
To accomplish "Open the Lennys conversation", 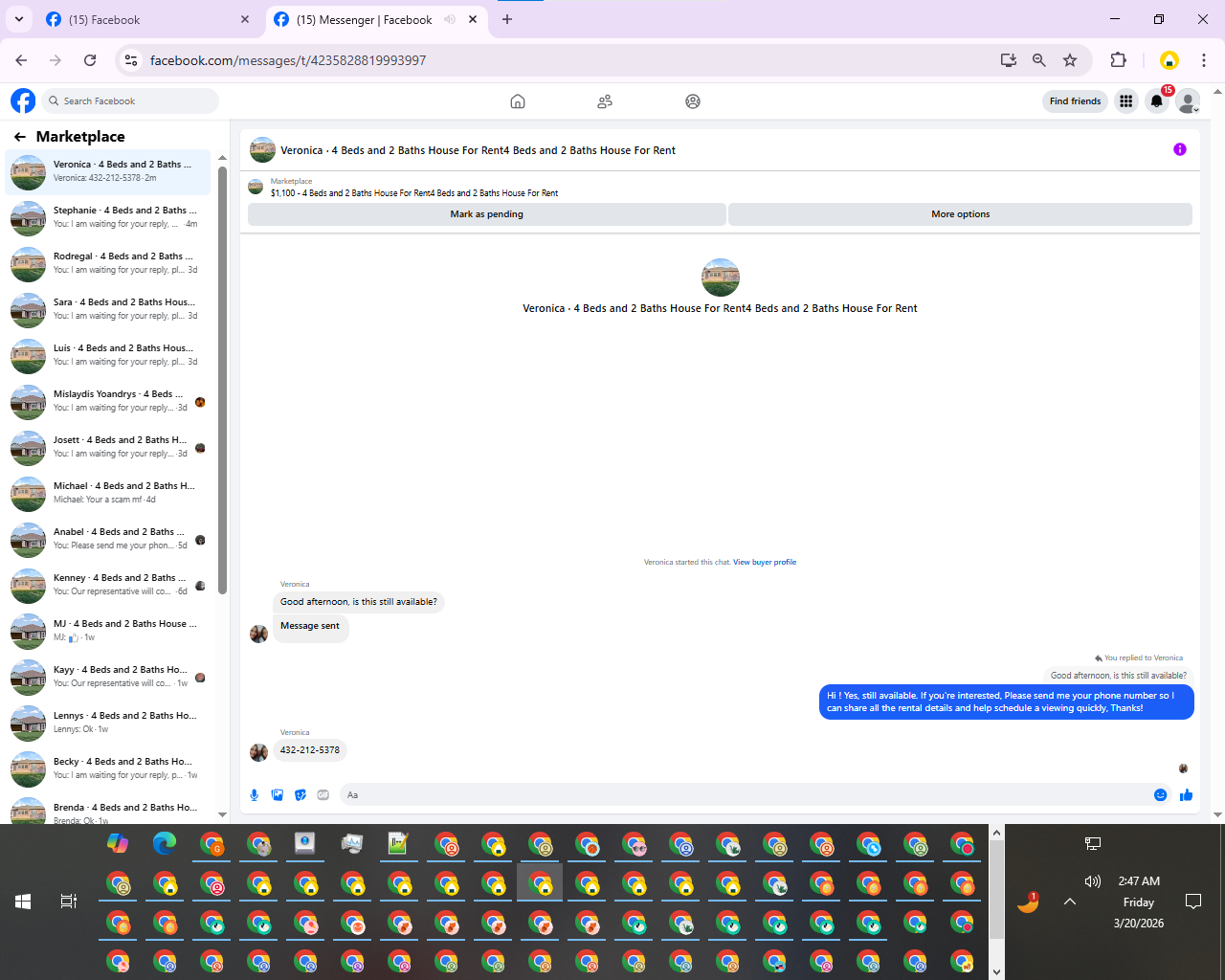I will pos(108,724).
